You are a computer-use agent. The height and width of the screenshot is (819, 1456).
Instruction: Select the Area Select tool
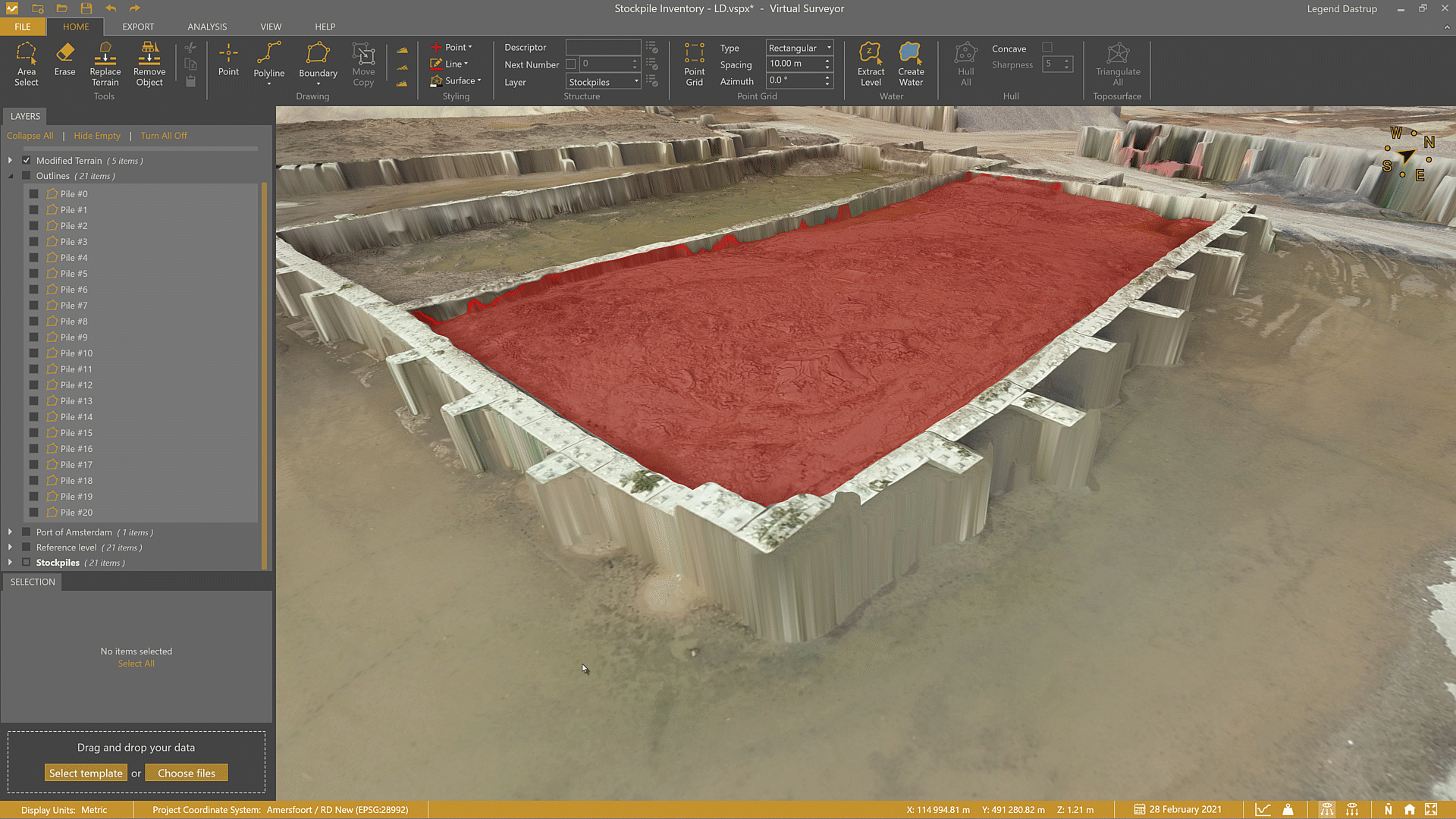pyautogui.click(x=27, y=64)
